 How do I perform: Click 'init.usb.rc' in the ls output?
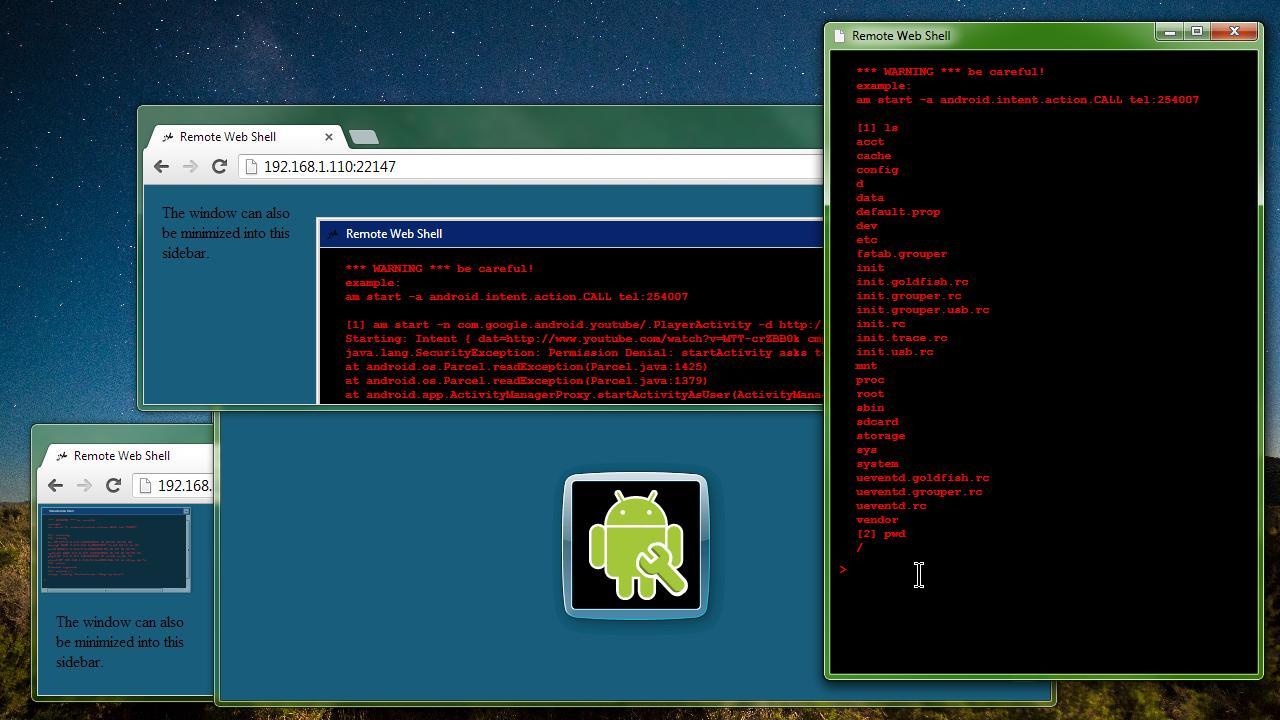point(894,352)
